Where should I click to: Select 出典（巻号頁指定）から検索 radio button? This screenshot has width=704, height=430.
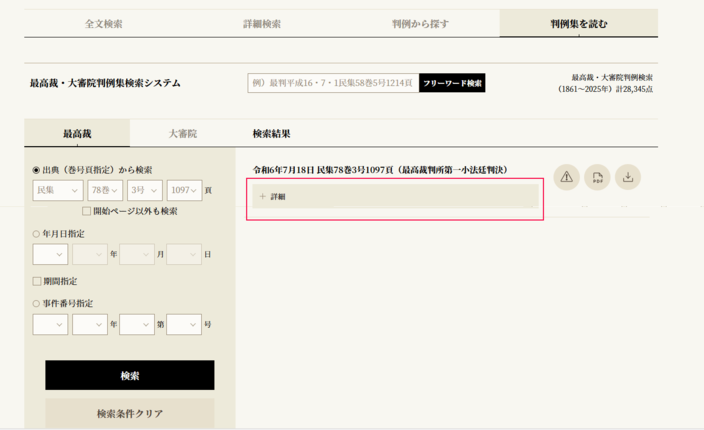pyautogui.click(x=37, y=170)
